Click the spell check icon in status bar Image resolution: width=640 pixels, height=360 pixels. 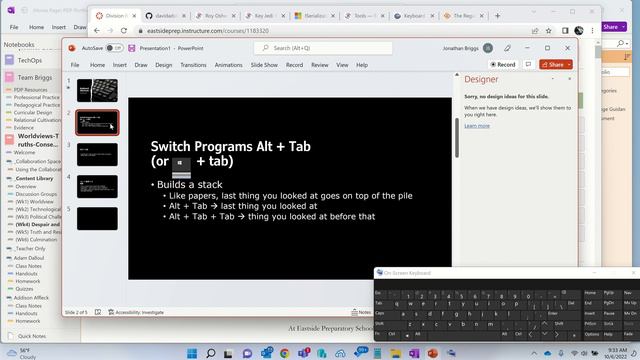pos(98,312)
